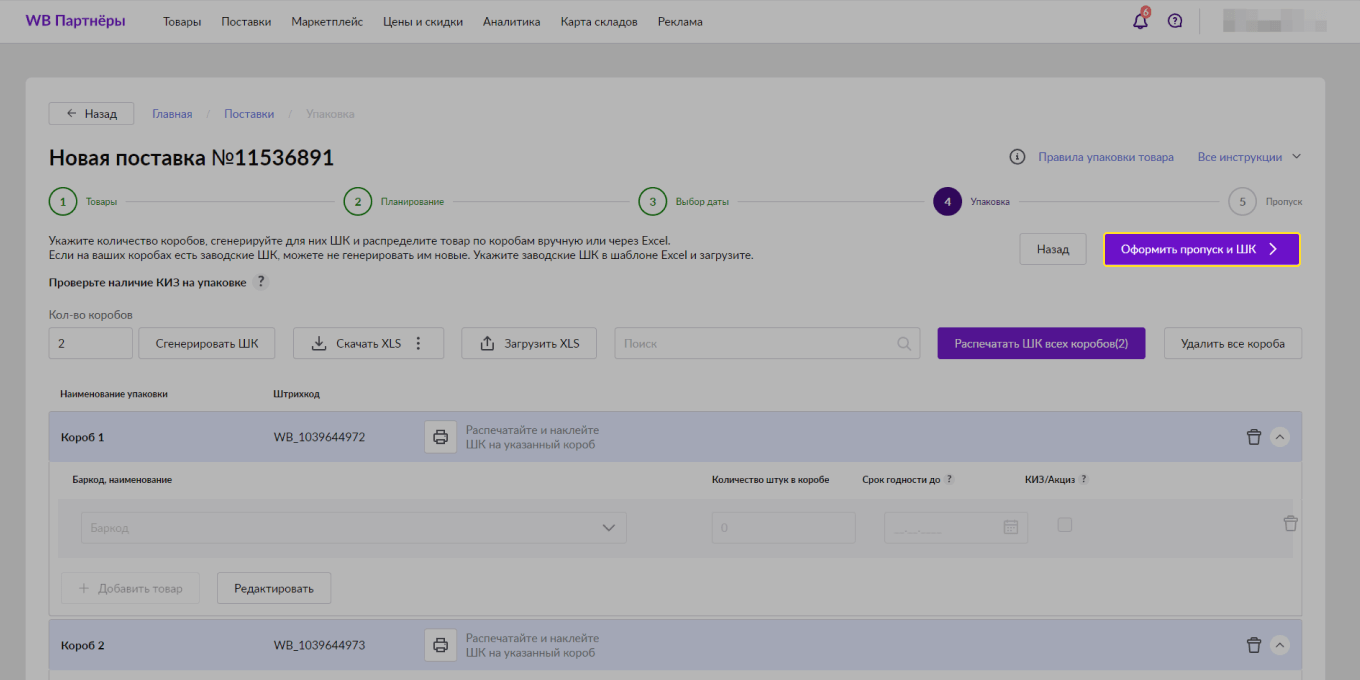
Task: Collapse the Короб 2 section
Action: (1280, 645)
